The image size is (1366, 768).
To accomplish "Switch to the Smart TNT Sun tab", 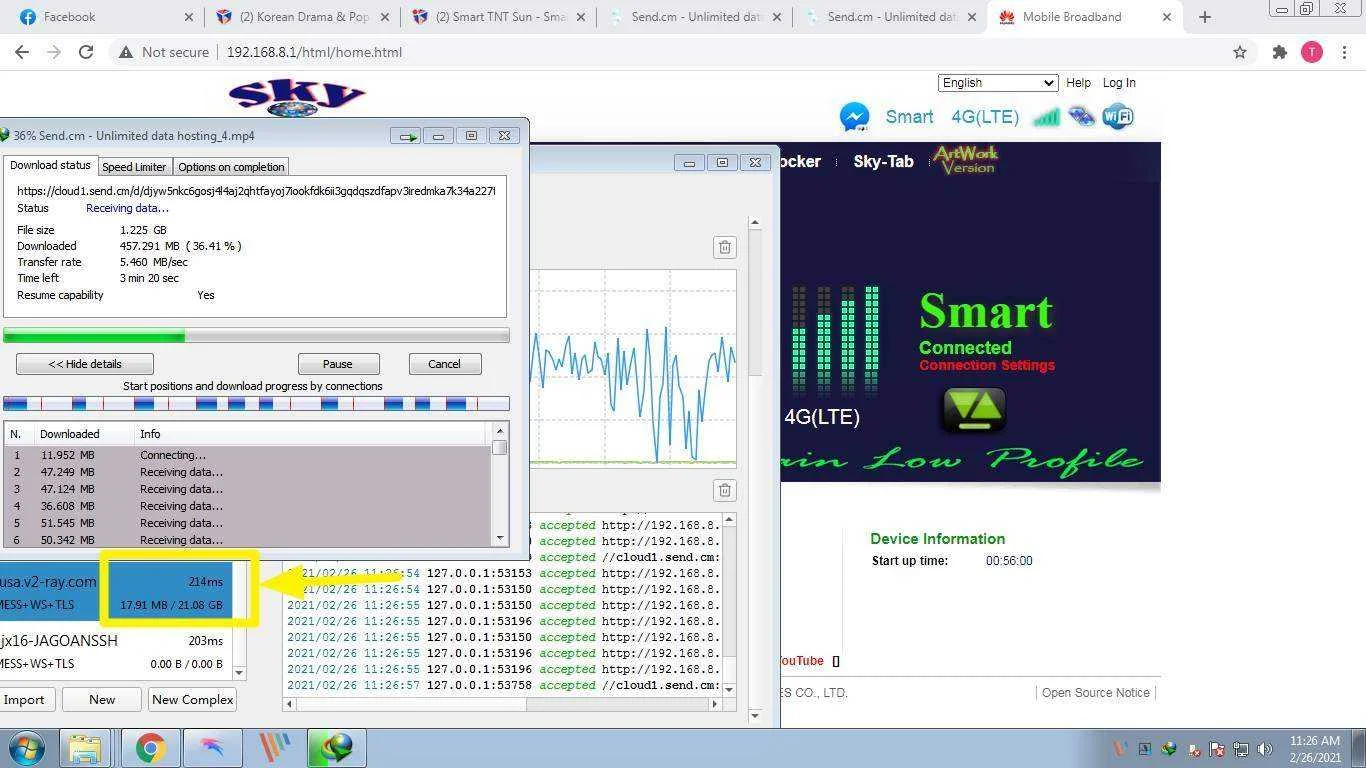I will 497,17.
